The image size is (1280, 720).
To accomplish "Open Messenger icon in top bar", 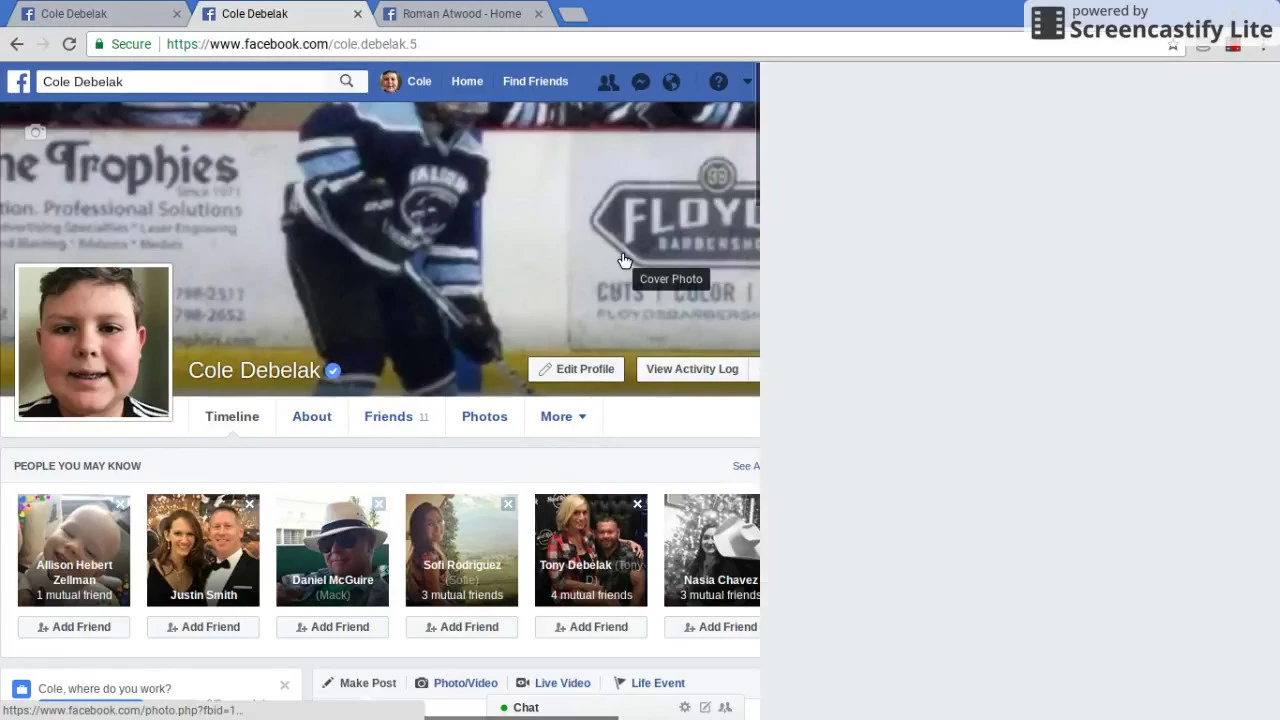I will 641,82.
